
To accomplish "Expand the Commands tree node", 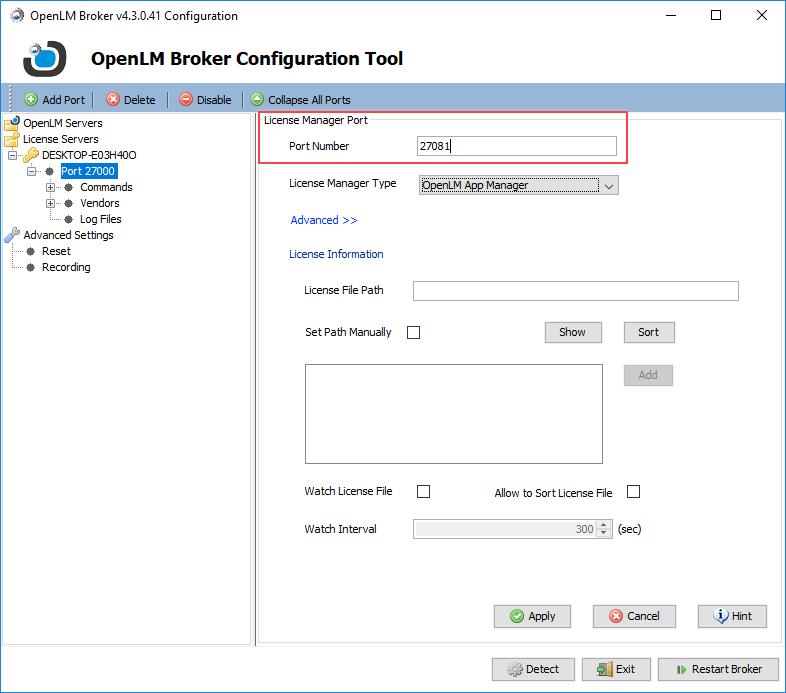I will pyautogui.click(x=50, y=187).
